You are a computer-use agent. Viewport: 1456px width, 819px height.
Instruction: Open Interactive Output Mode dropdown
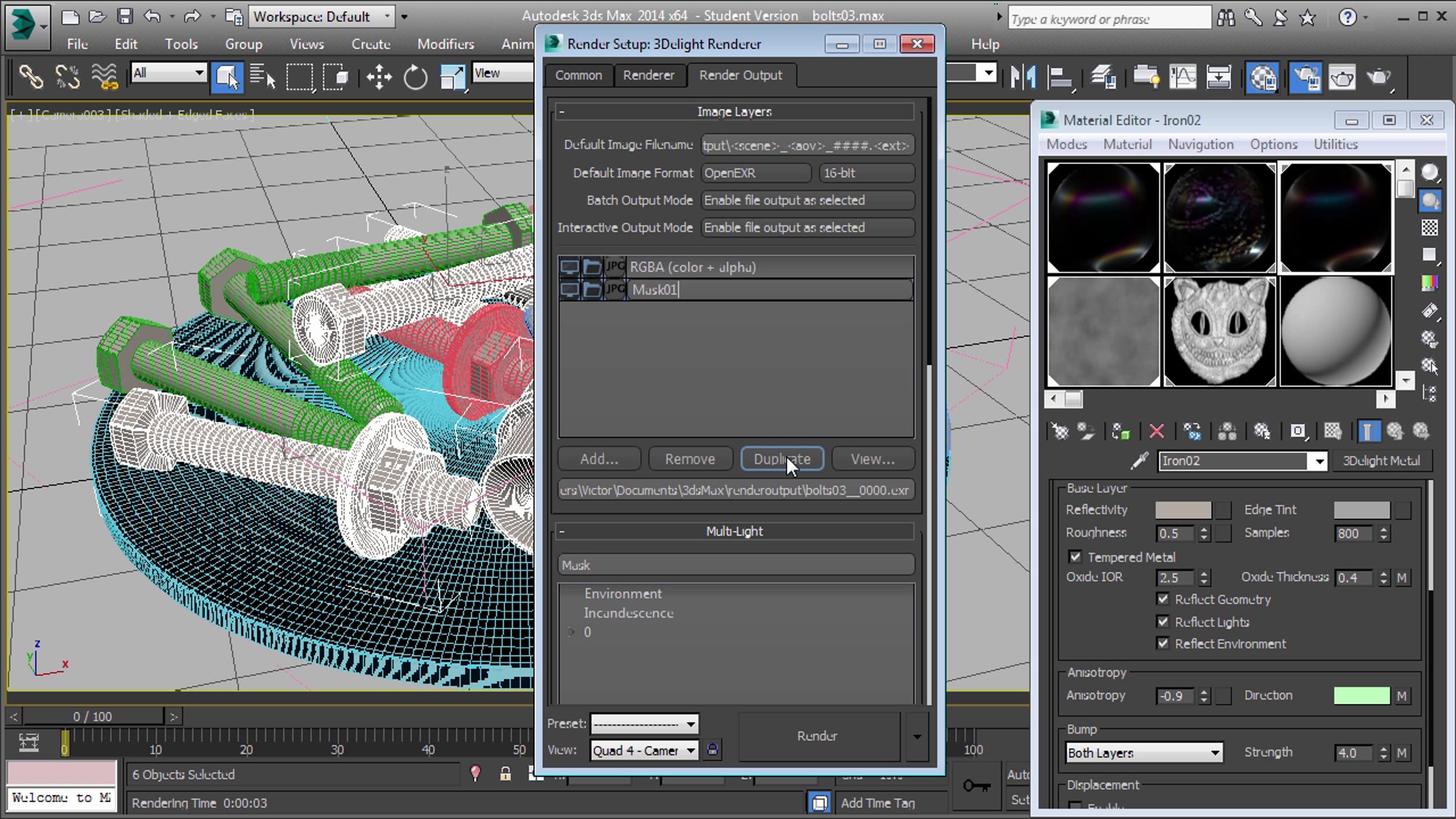(807, 227)
